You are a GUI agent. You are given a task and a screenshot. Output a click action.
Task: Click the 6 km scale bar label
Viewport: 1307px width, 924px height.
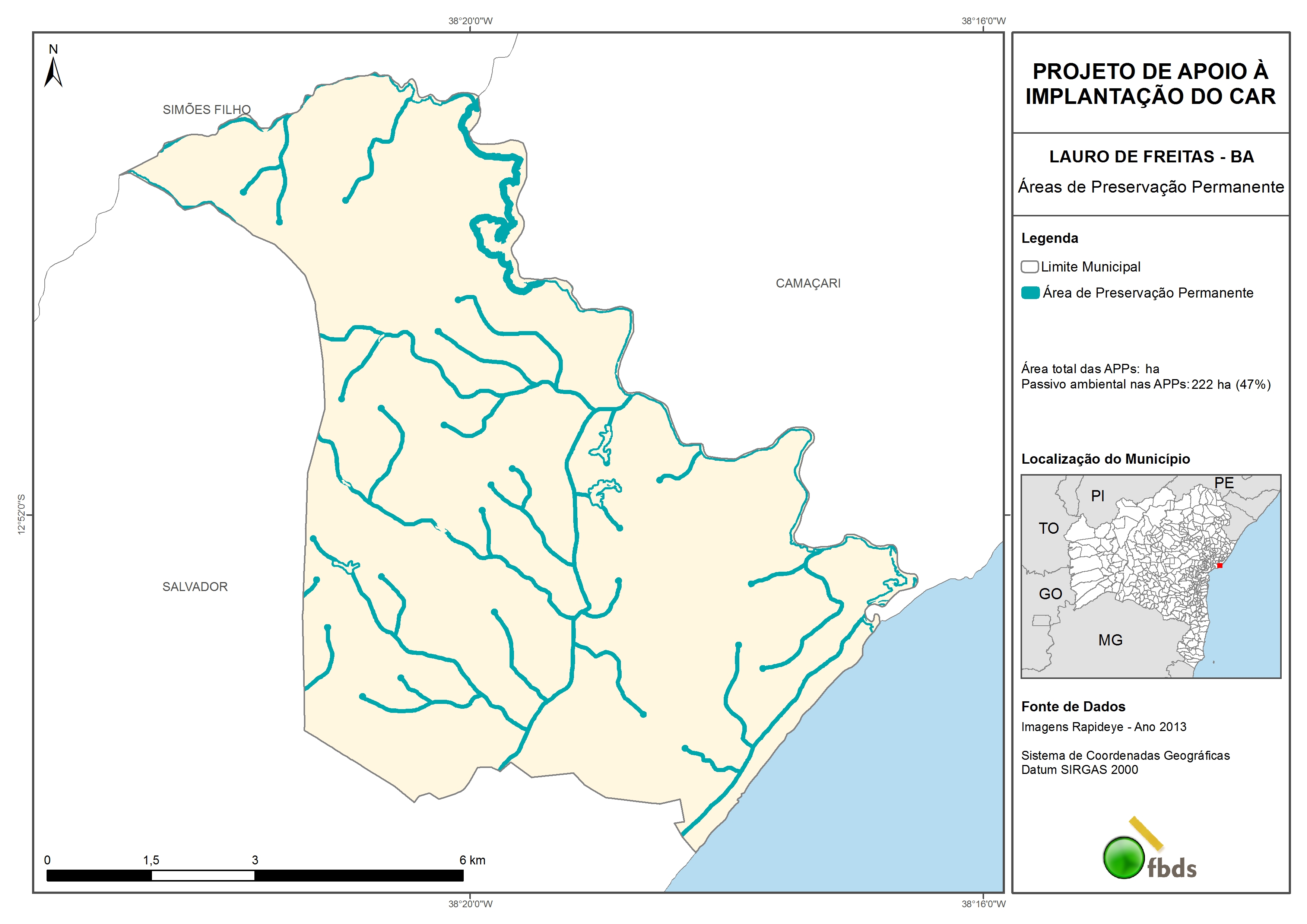(x=472, y=860)
